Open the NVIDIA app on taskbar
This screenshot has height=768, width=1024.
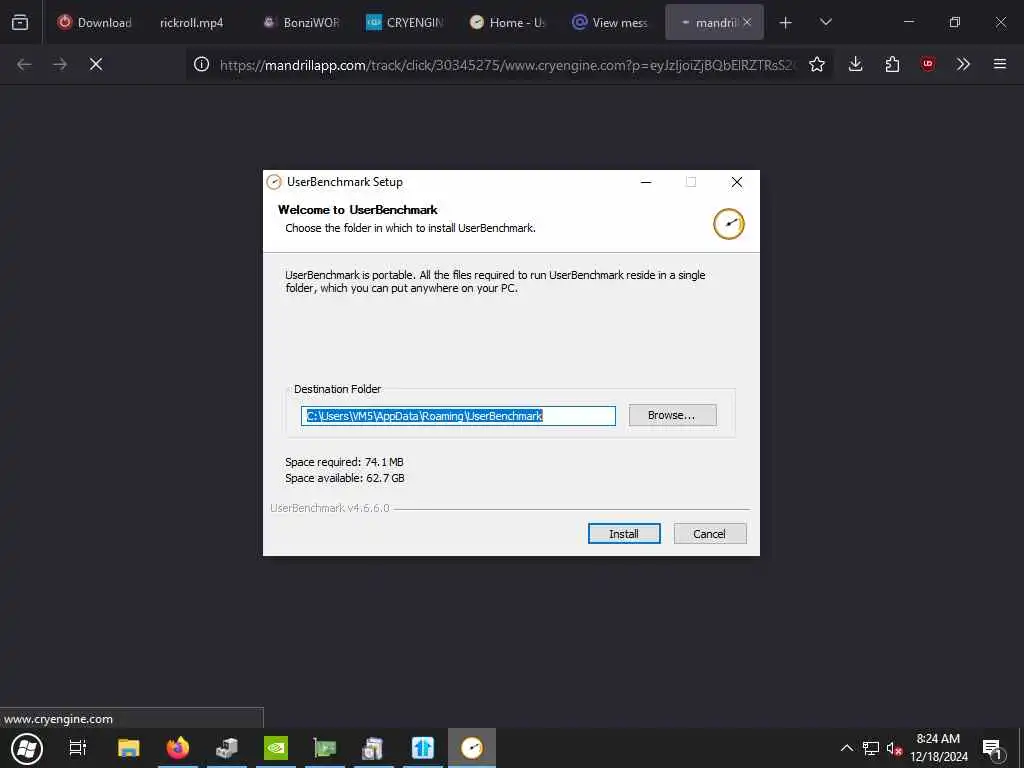point(276,748)
